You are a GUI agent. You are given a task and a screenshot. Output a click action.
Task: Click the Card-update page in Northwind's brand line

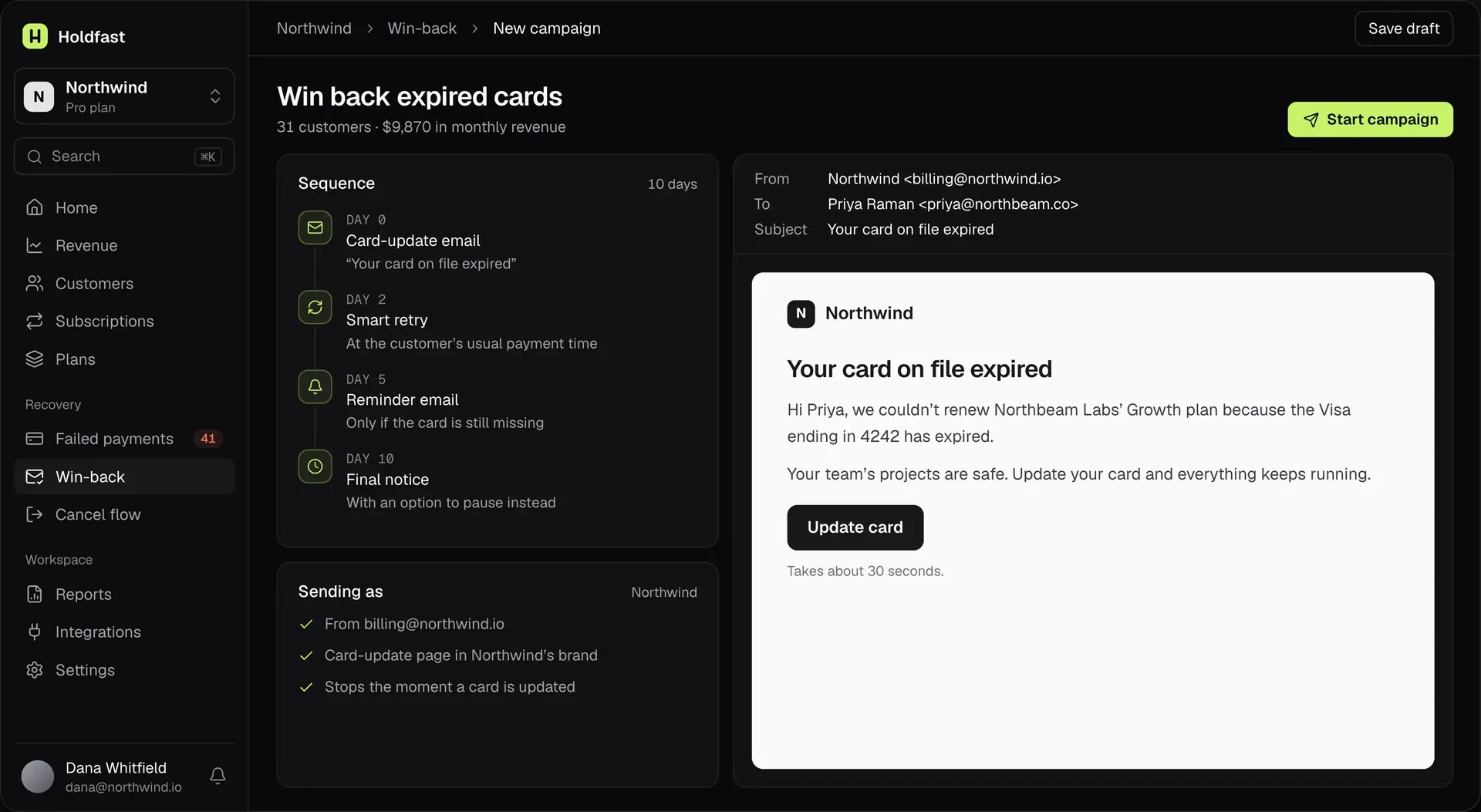pos(461,655)
